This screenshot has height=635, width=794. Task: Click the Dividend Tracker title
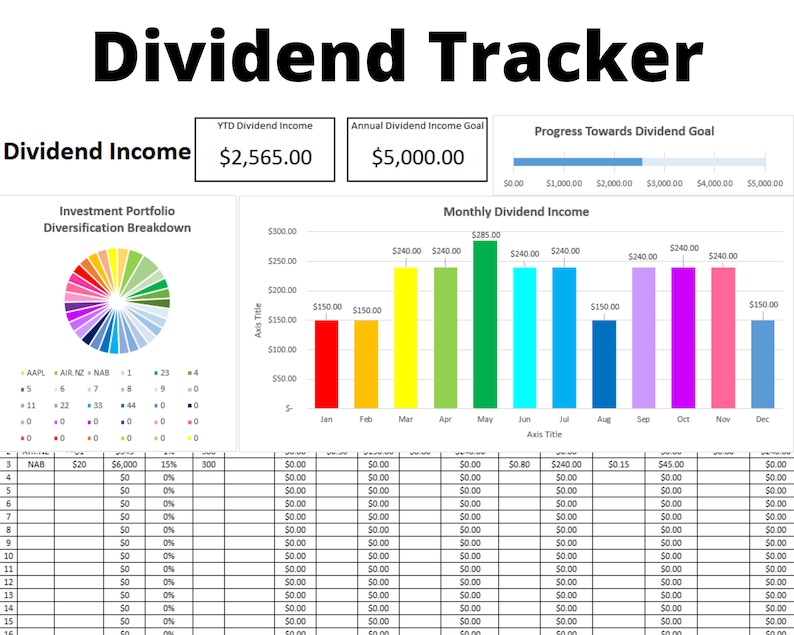point(398,56)
